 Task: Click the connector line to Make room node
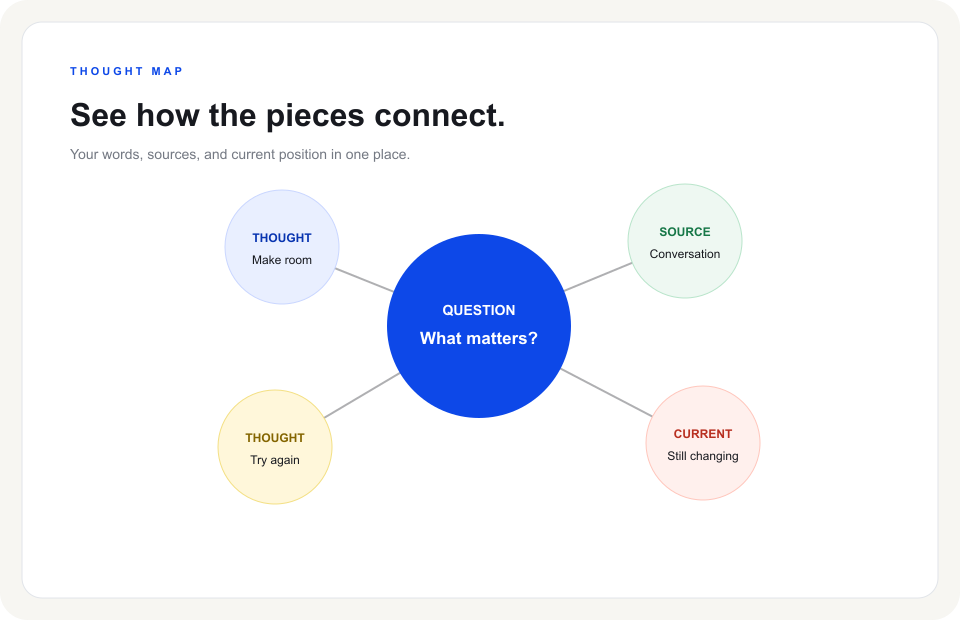point(364,280)
